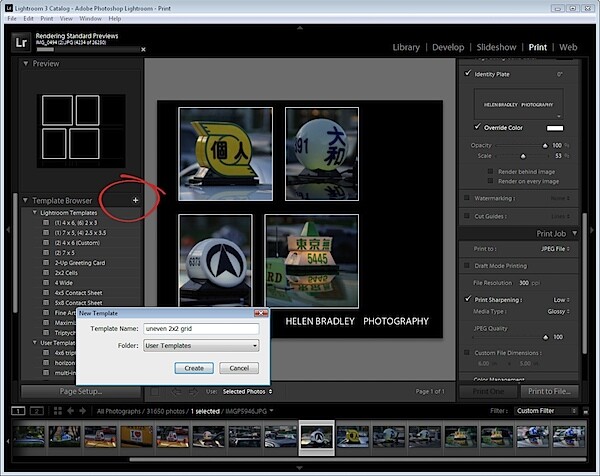Click the plus icon in Template Browser
This screenshot has height=476, width=600.
135,200
